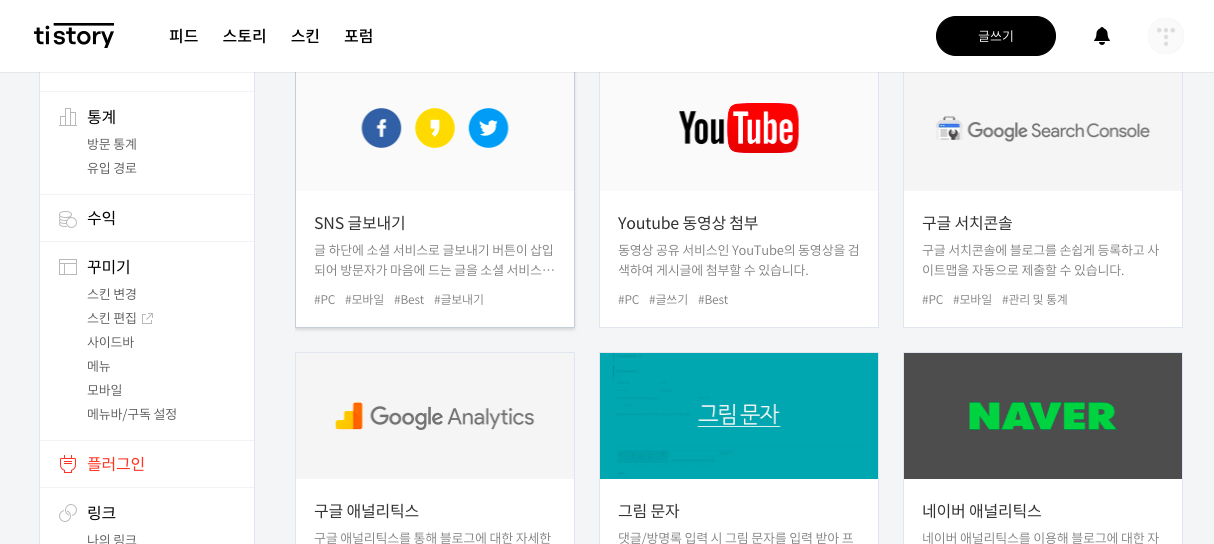Open 사이드바 settings

110,342
